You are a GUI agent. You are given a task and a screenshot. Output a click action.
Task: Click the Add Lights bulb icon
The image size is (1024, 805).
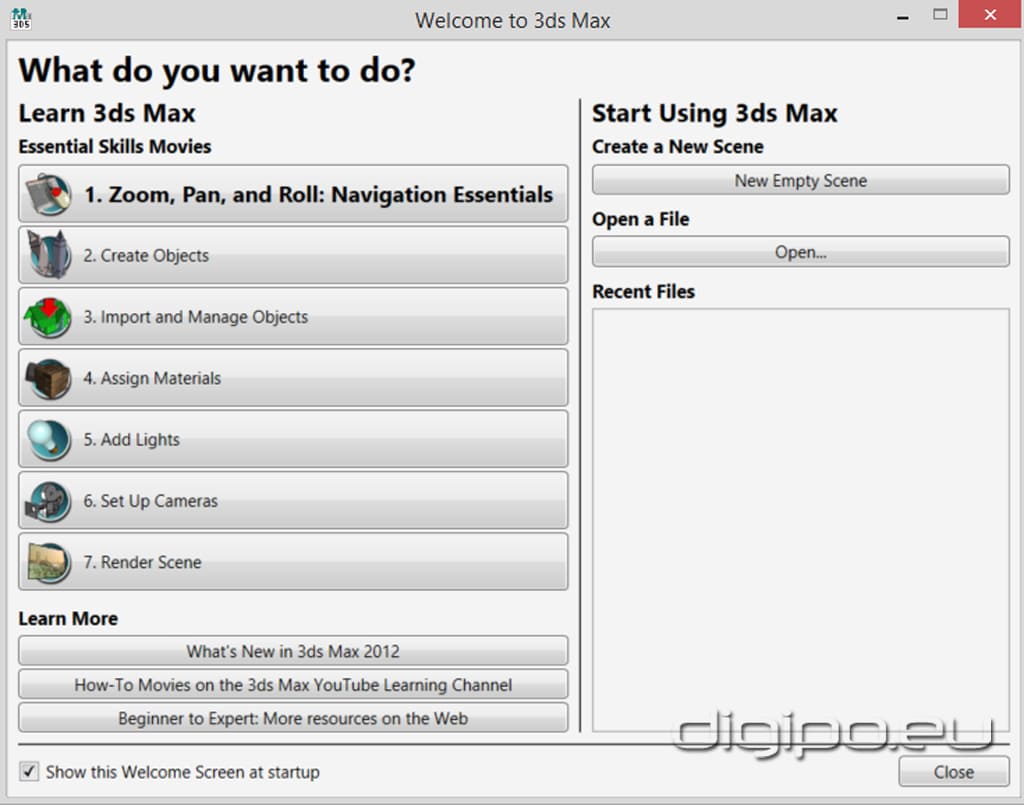47,440
